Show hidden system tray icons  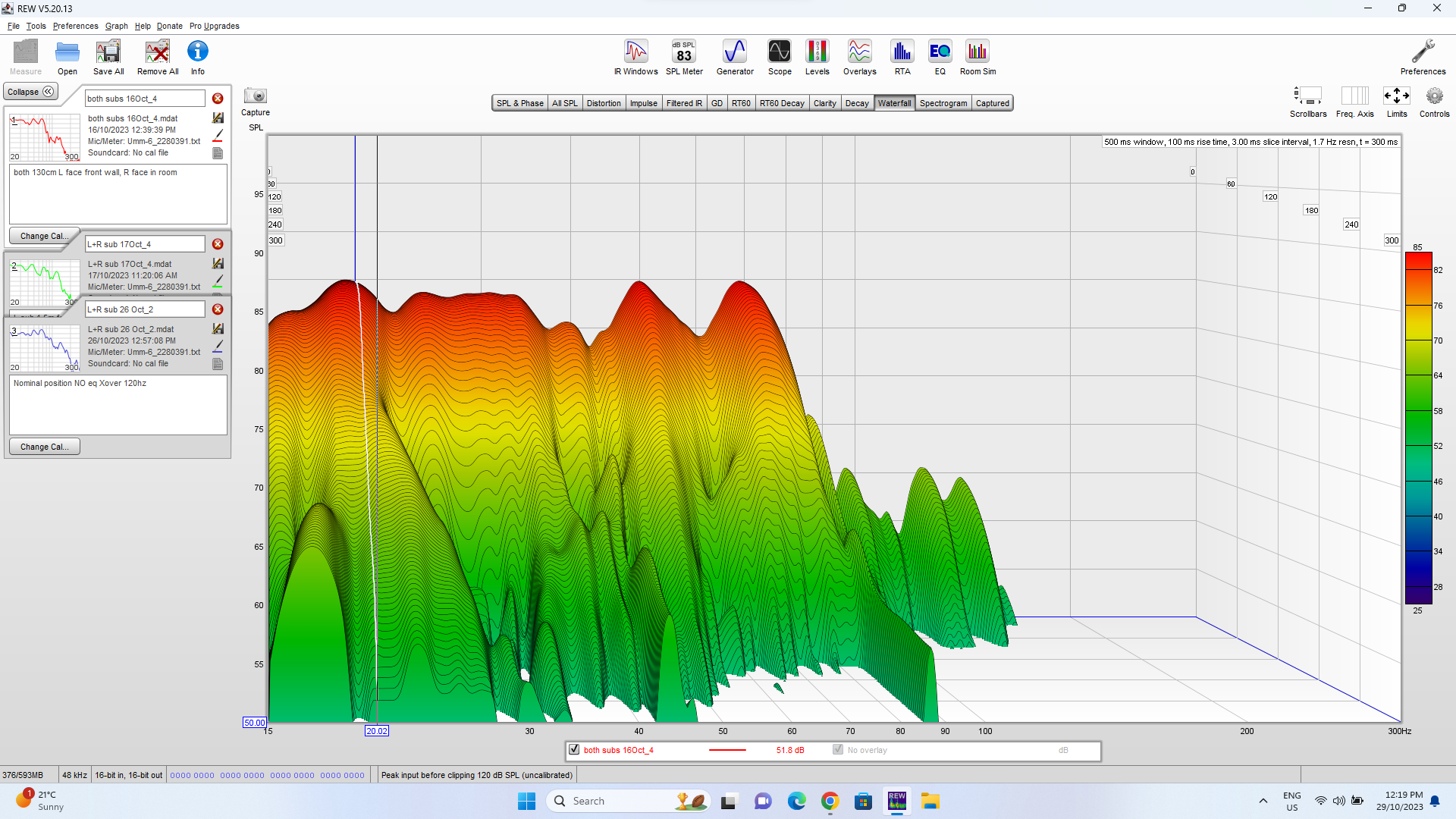pos(1263,801)
